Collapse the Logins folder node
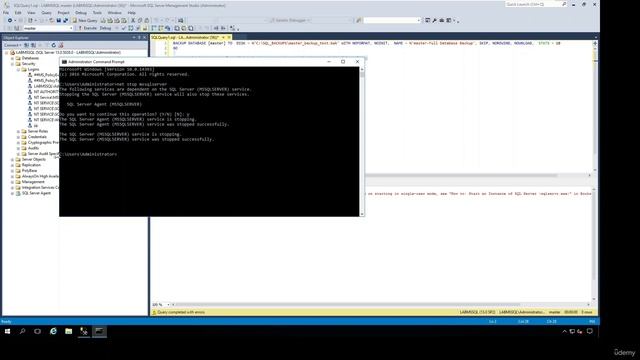The height and width of the screenshot is (360, 640). point(18,69)
